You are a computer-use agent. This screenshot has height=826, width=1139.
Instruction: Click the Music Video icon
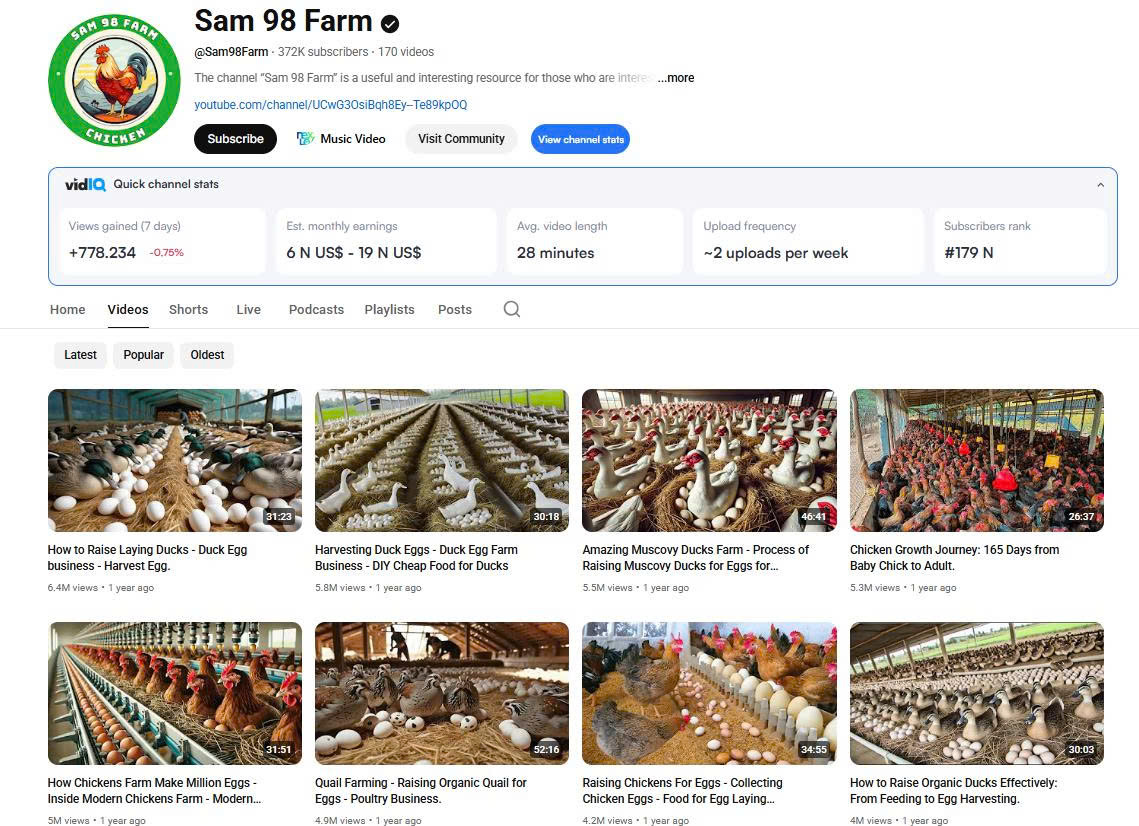pos(305,139)
